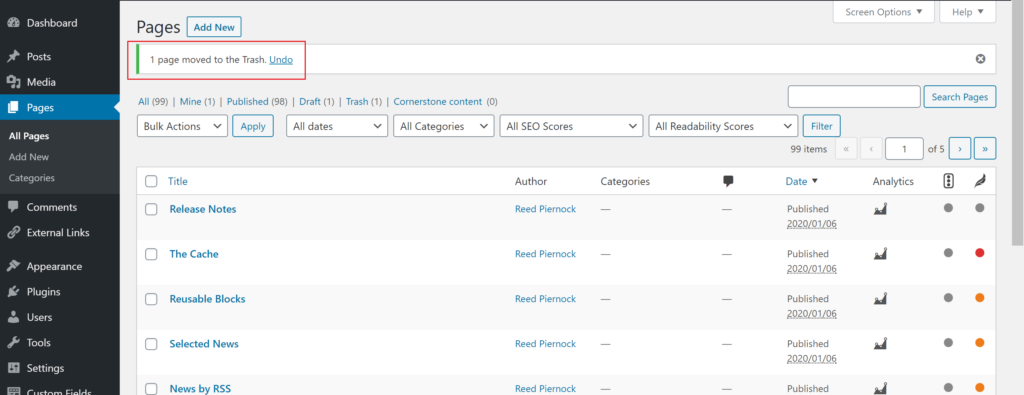
Task: Check the Reusable Blocks row checkbox
Action: [x=152, y=299]
